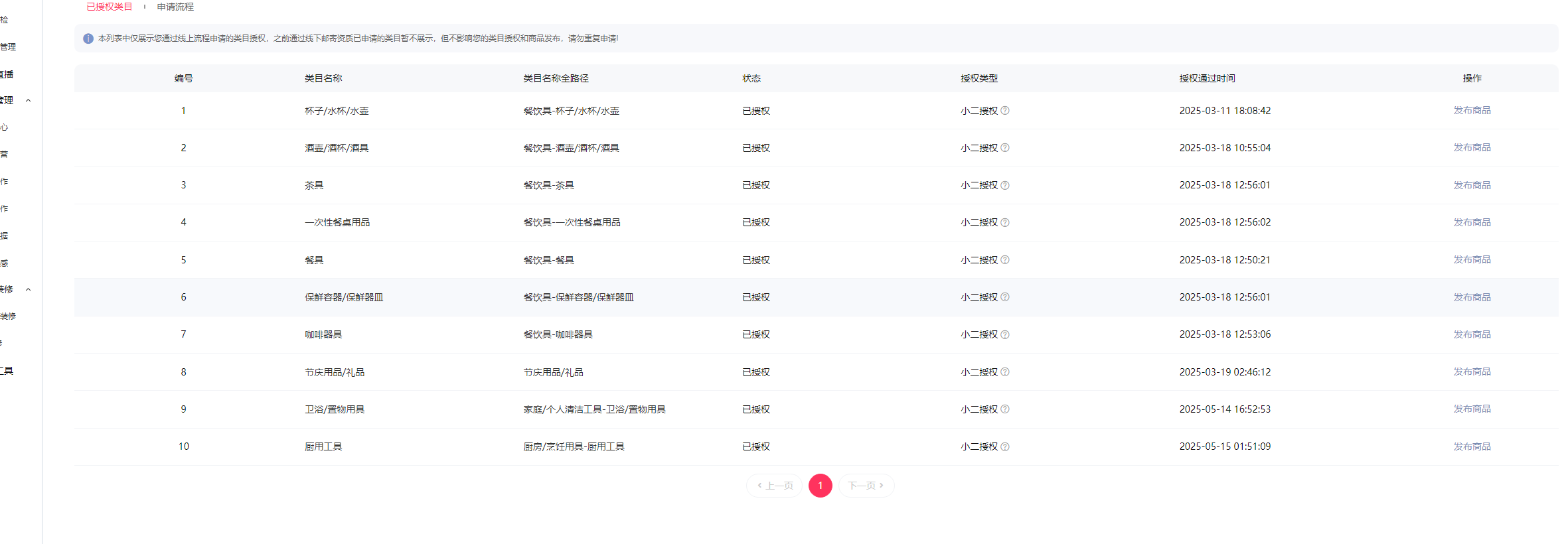Collapse the 管理 sidebar section chevron
The width and height of the screenshot is (1568, 544).
click(28, 101)
